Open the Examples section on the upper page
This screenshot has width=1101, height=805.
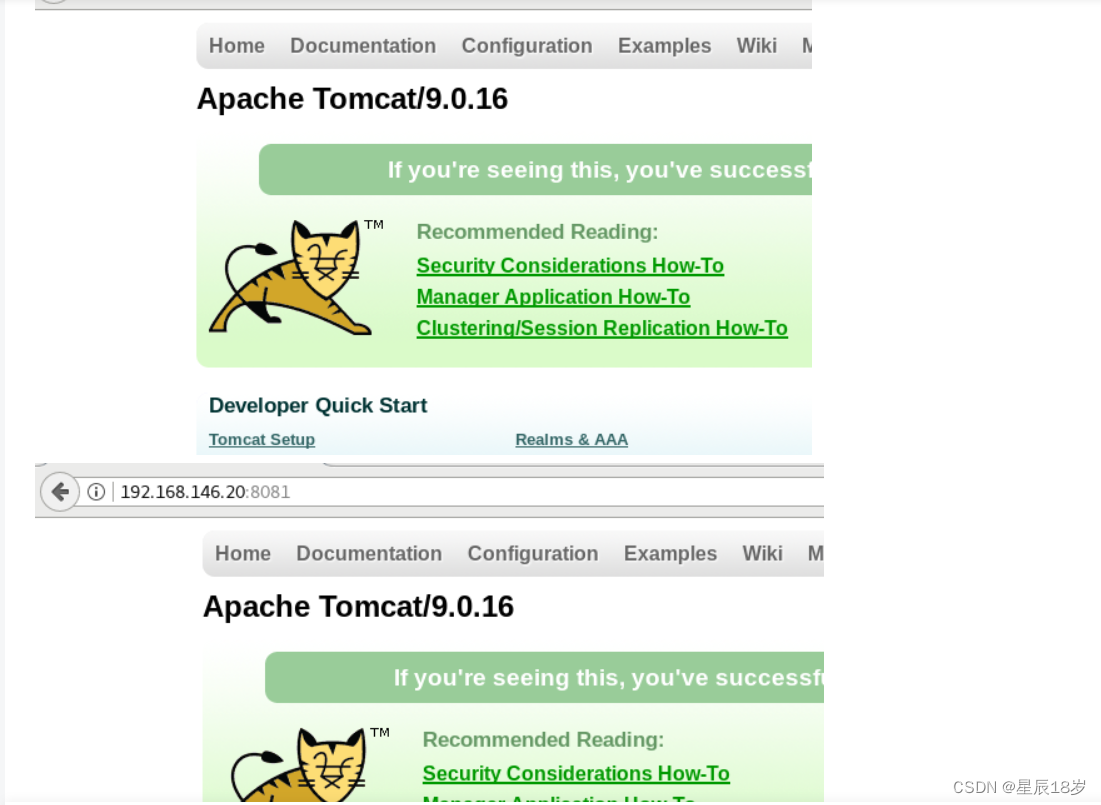664,45
